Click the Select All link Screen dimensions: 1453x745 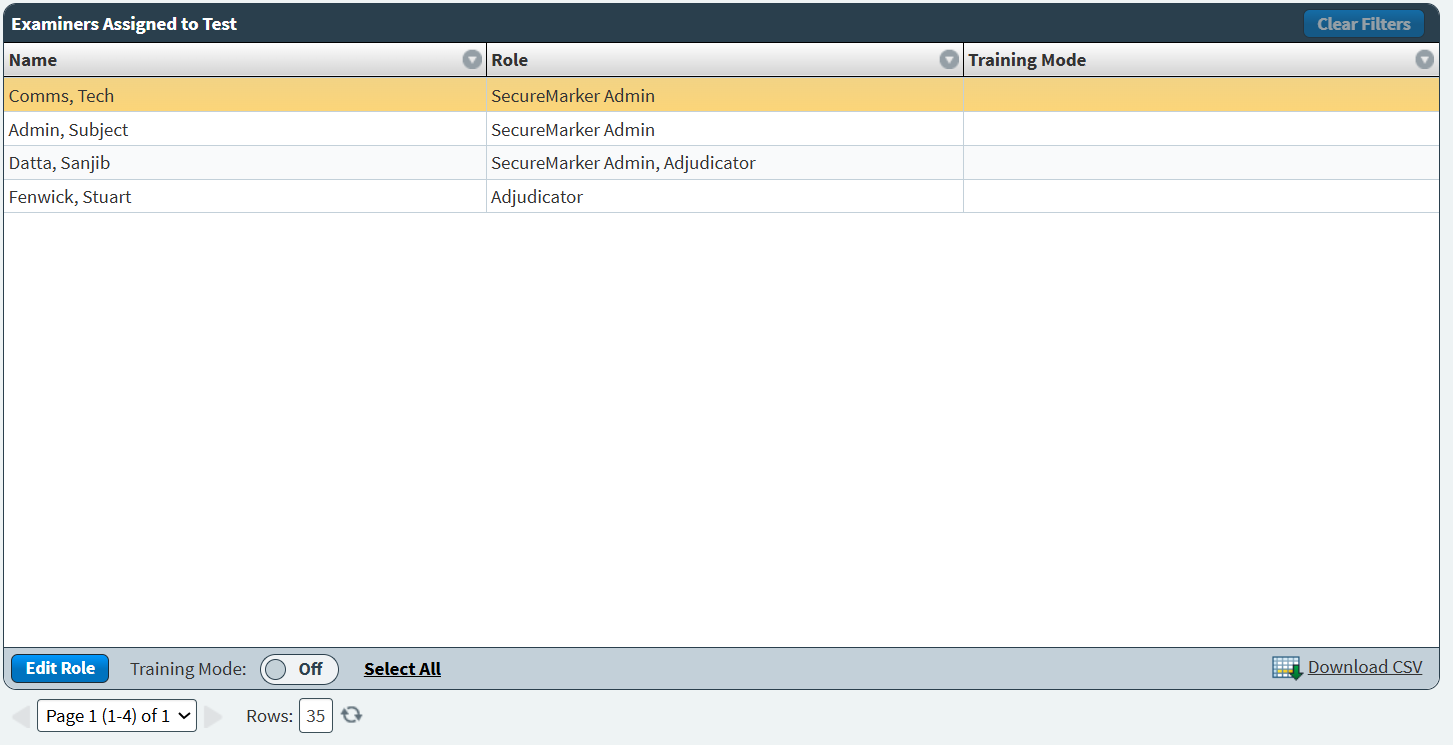click(402, 669)
